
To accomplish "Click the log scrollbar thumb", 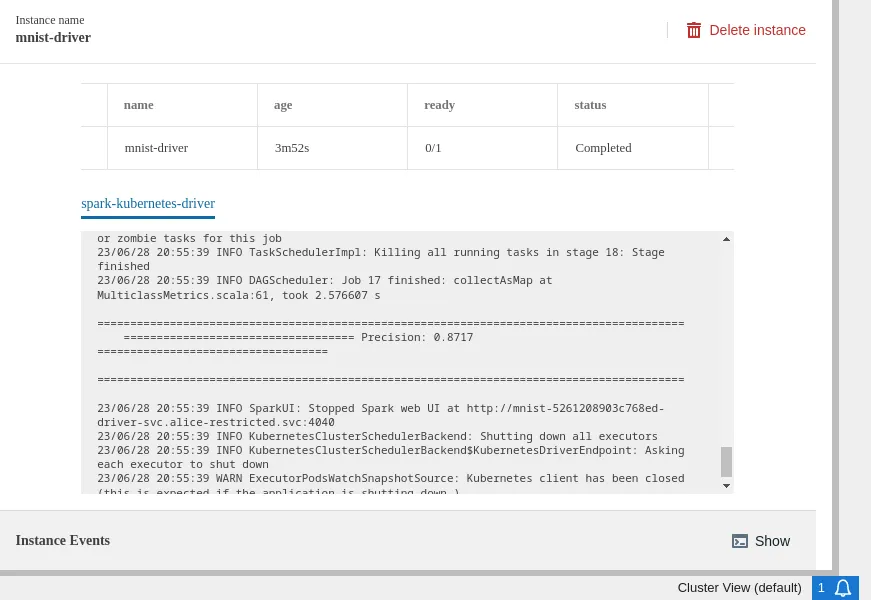I will point(726,462).
